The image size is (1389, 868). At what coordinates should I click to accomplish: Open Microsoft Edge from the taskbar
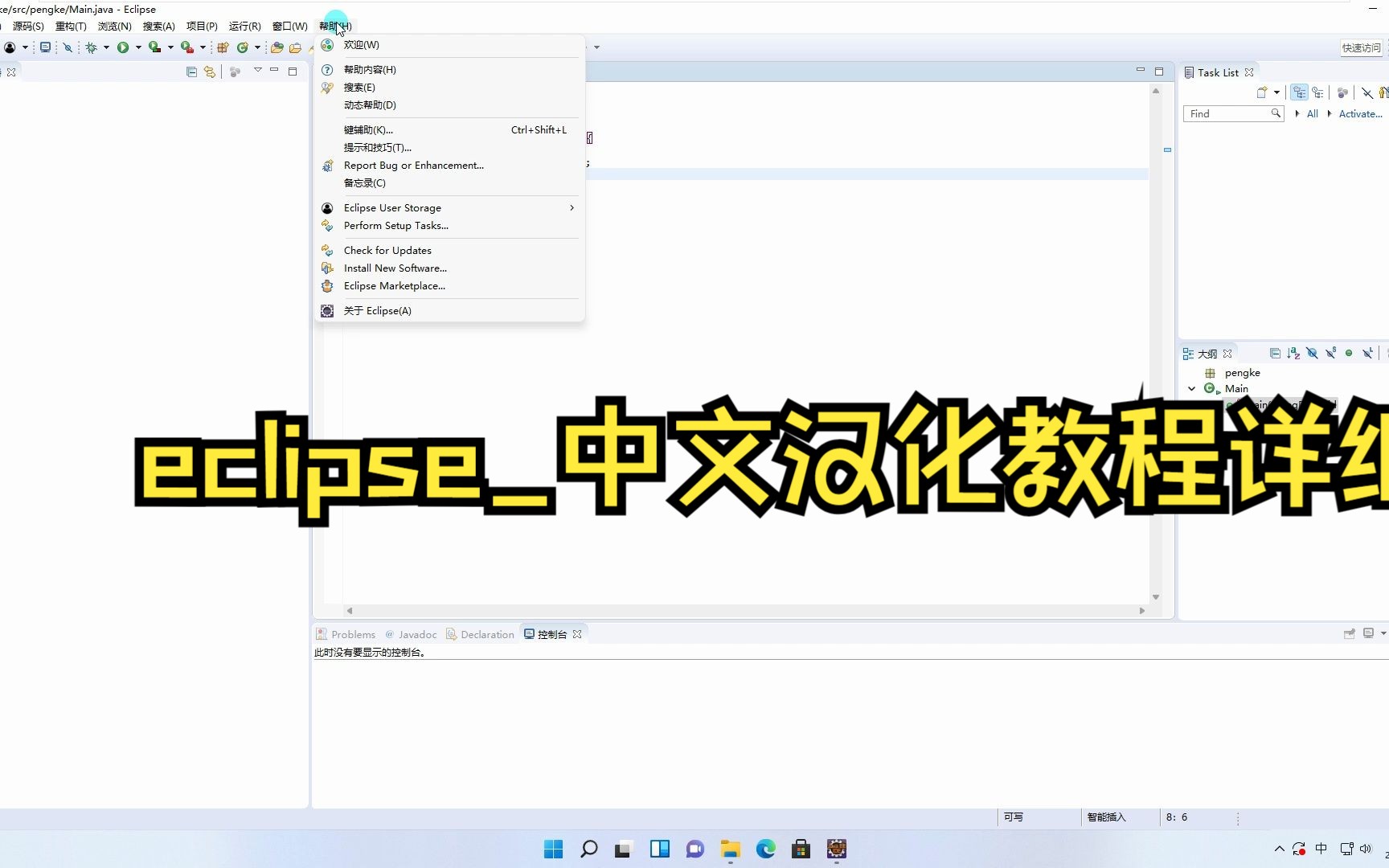[x=766, y=850]
